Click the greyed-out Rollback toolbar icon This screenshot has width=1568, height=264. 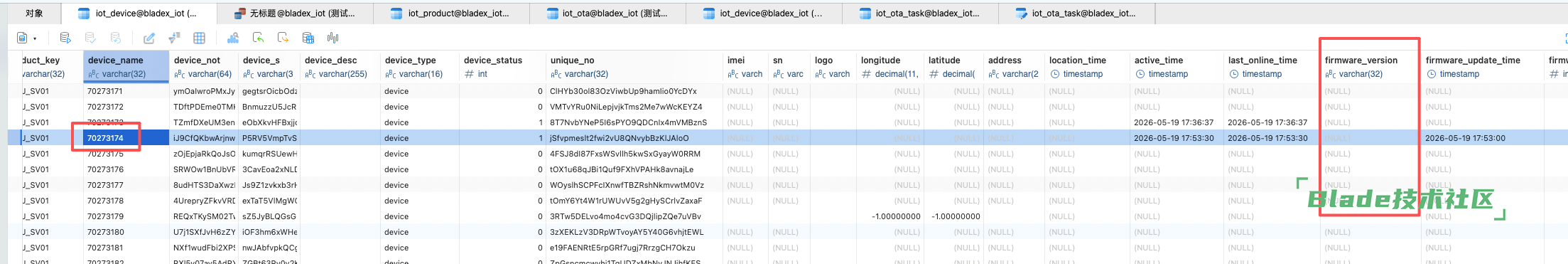click(116, 38)
